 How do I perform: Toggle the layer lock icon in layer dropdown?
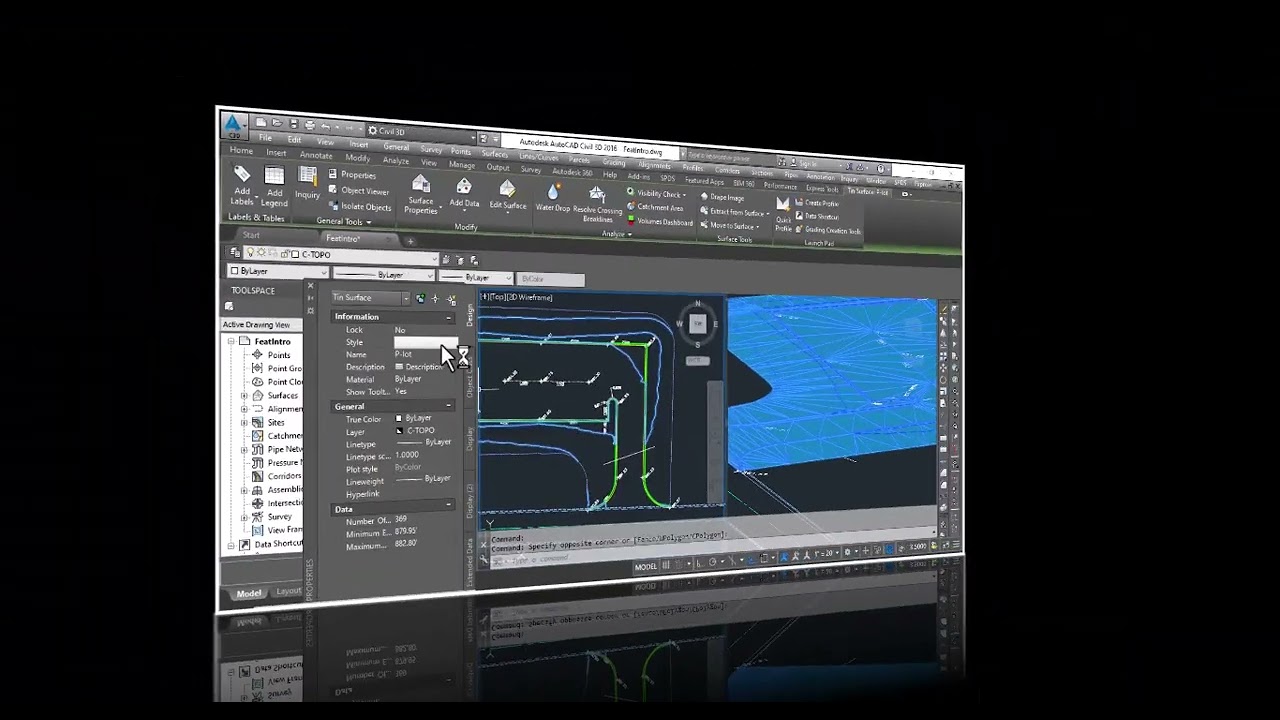(283, 254)
